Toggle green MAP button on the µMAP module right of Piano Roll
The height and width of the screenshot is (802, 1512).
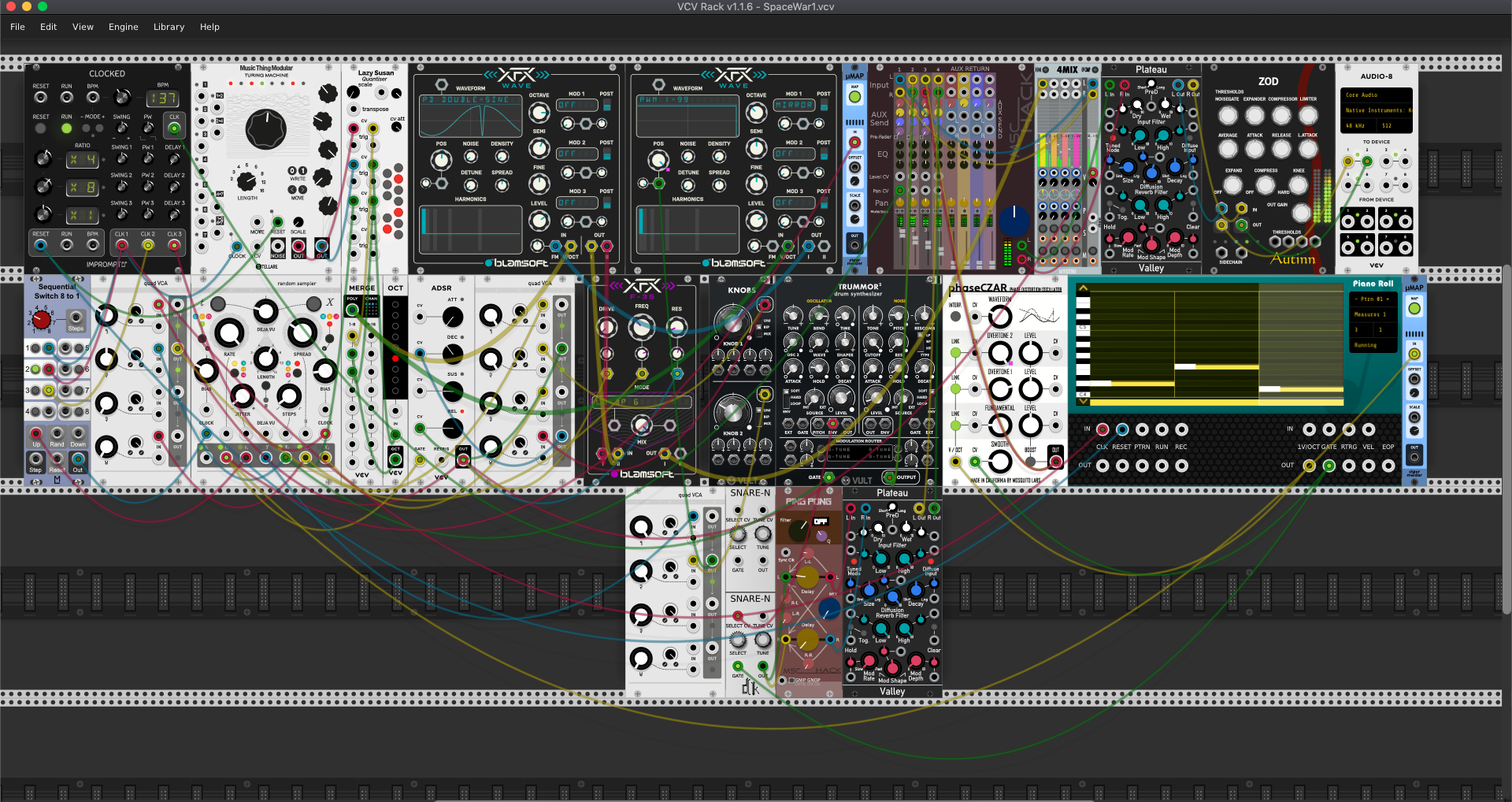tap(1414, 309)
